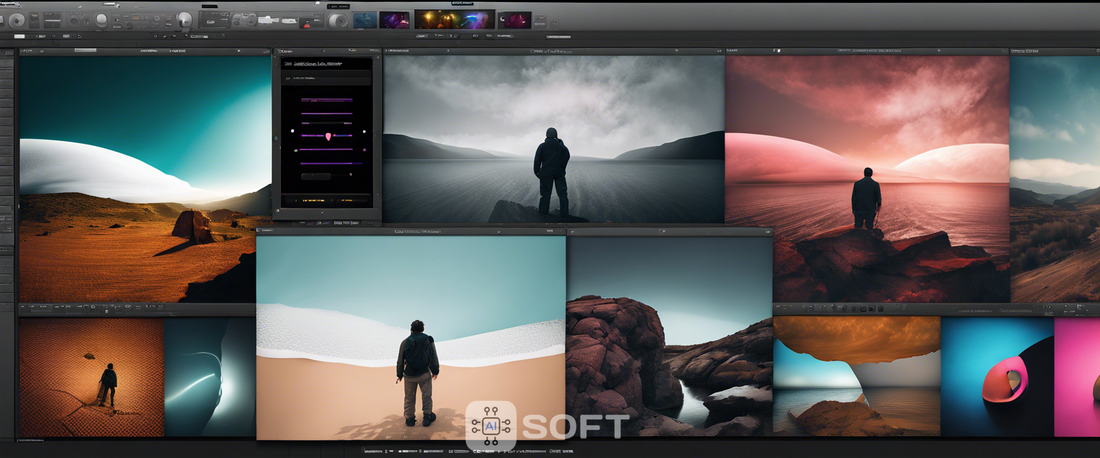Screen dimensions: 1100x458
Task: Click the top purple slider in the dark panel
Action: (326, 100)
